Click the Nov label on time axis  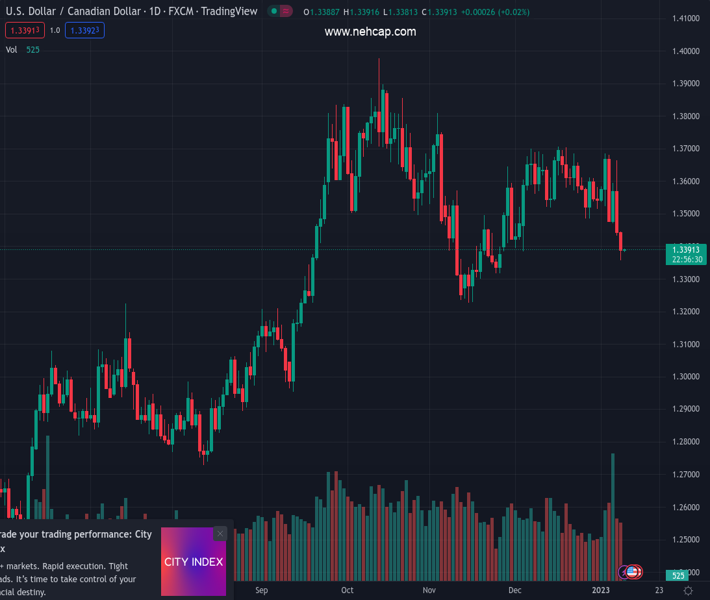click(429, 591)
